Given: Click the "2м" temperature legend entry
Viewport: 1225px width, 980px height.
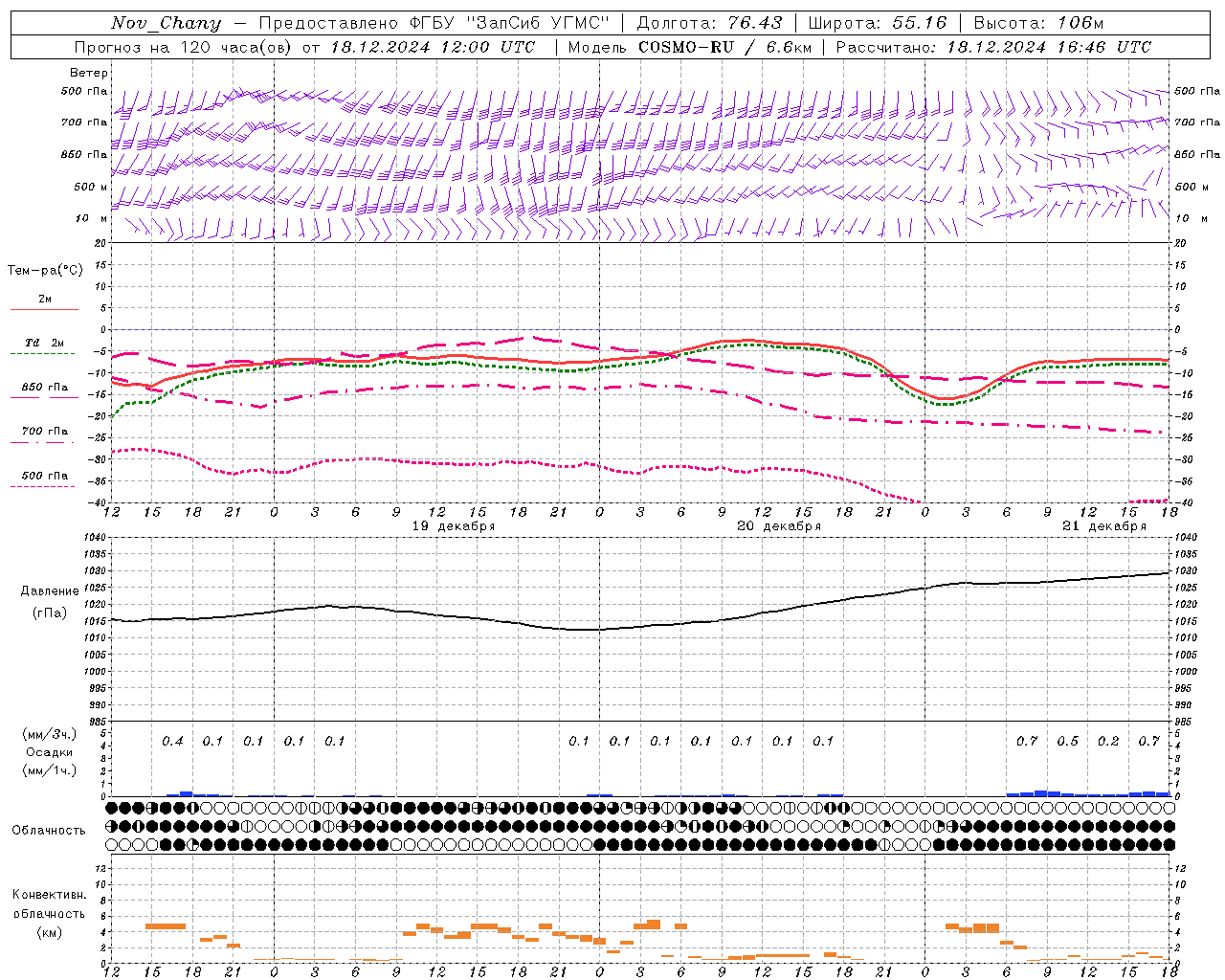Looking at the screenshot, I should pos(45,299).
